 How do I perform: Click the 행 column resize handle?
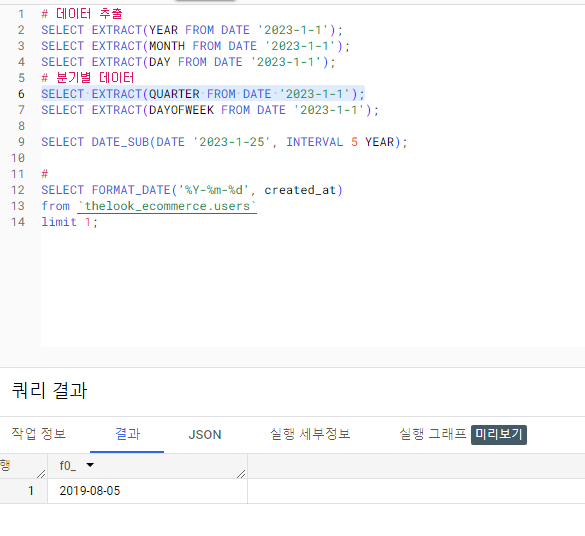[x=41, y=474]
